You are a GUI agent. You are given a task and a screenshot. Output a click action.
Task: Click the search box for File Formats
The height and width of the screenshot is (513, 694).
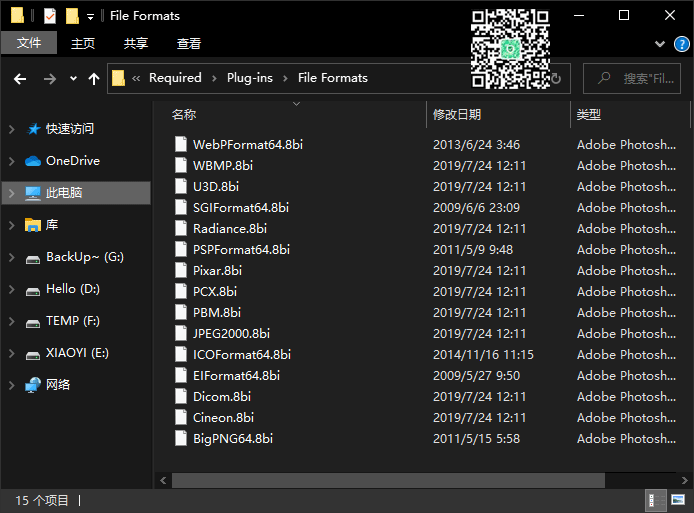click(x=632, y=78)
